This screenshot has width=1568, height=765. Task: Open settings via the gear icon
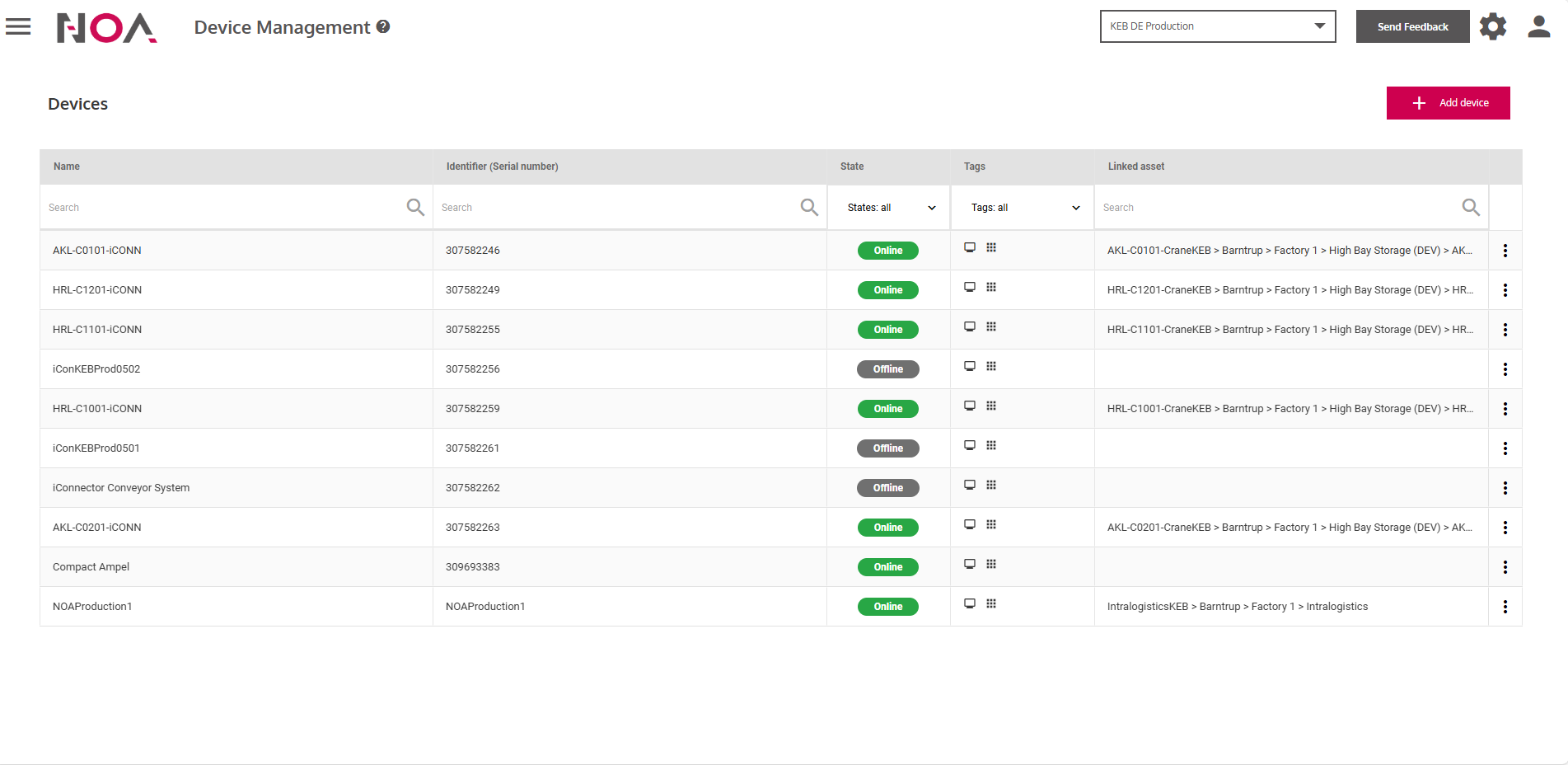point(1492,26)
